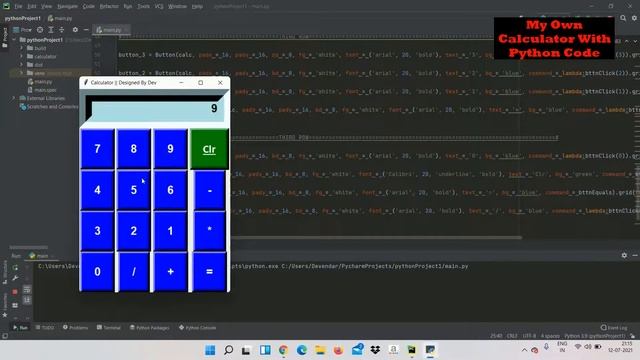640x360 pixels.
Task: Stop the running process with the red stop icon
Action: pyautogui.click(x=15, y=292)
